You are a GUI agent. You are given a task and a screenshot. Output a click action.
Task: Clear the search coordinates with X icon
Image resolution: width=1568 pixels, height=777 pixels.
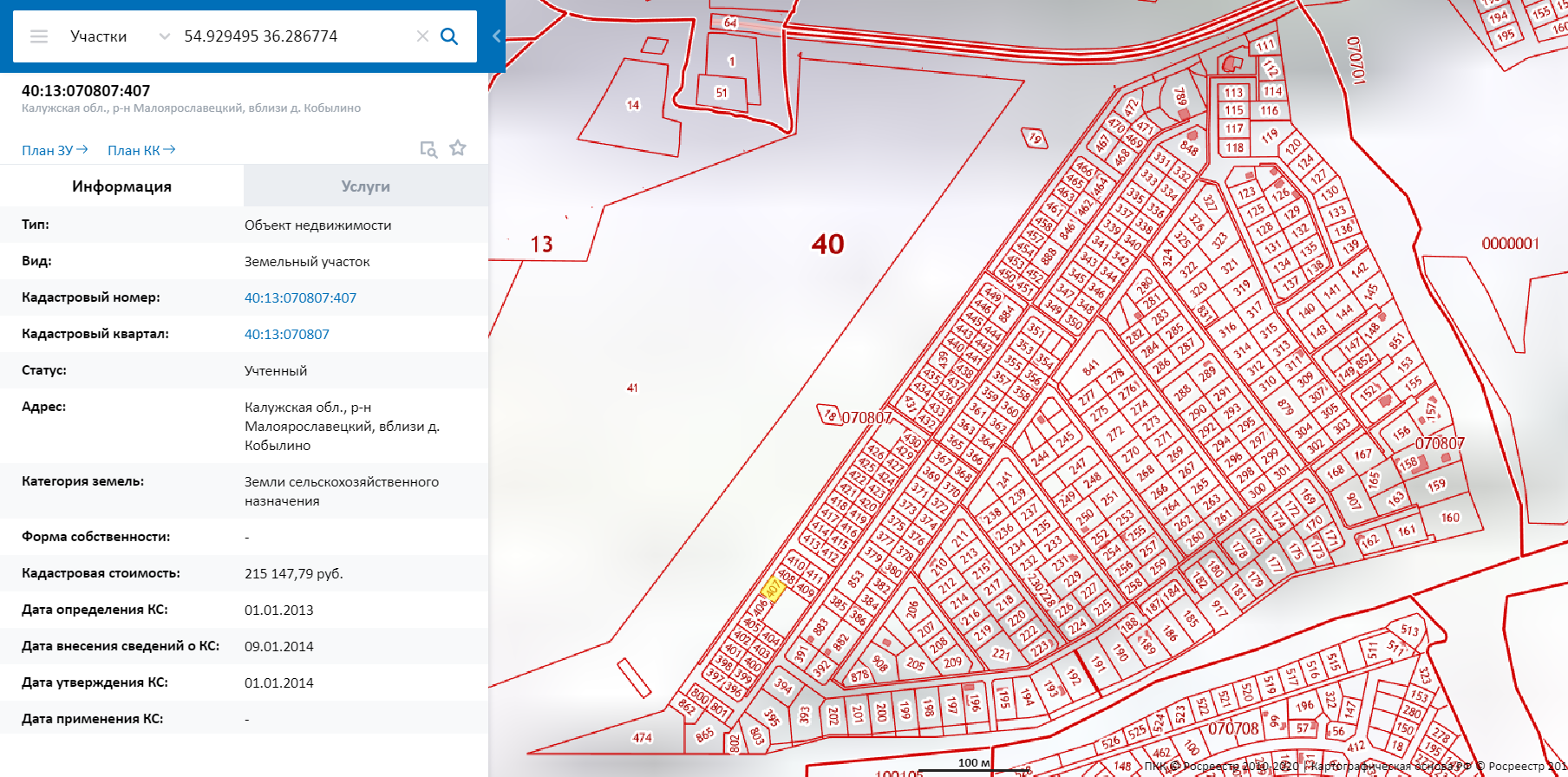coord(422,36)
